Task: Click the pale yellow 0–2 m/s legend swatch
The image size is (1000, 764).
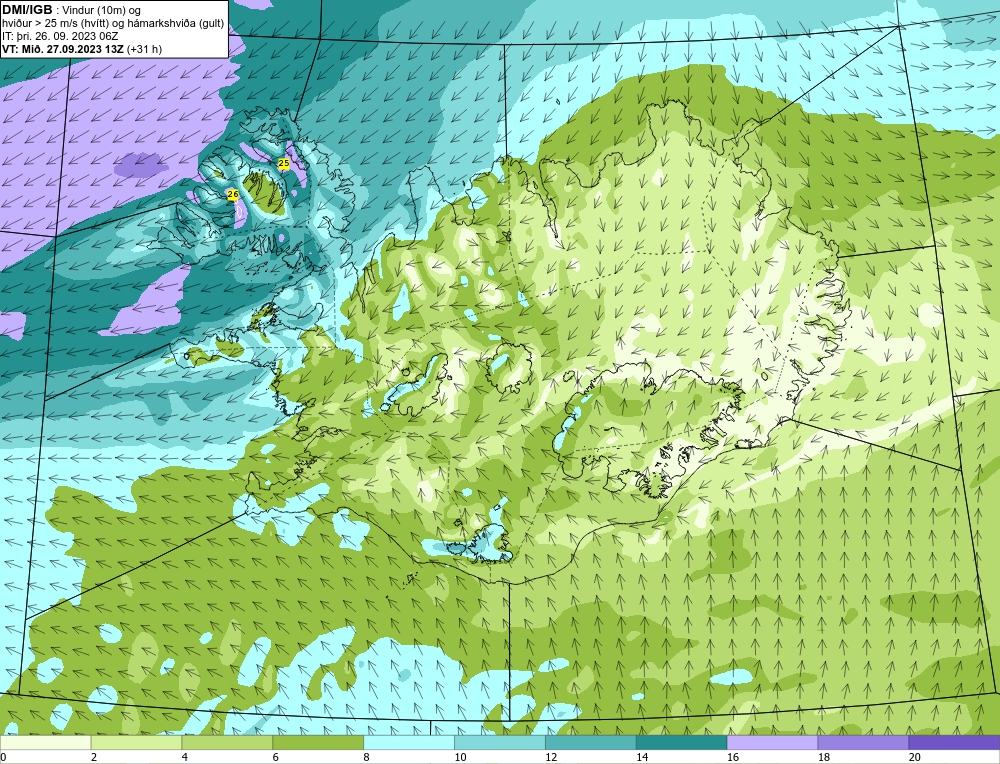Action: 45,742
